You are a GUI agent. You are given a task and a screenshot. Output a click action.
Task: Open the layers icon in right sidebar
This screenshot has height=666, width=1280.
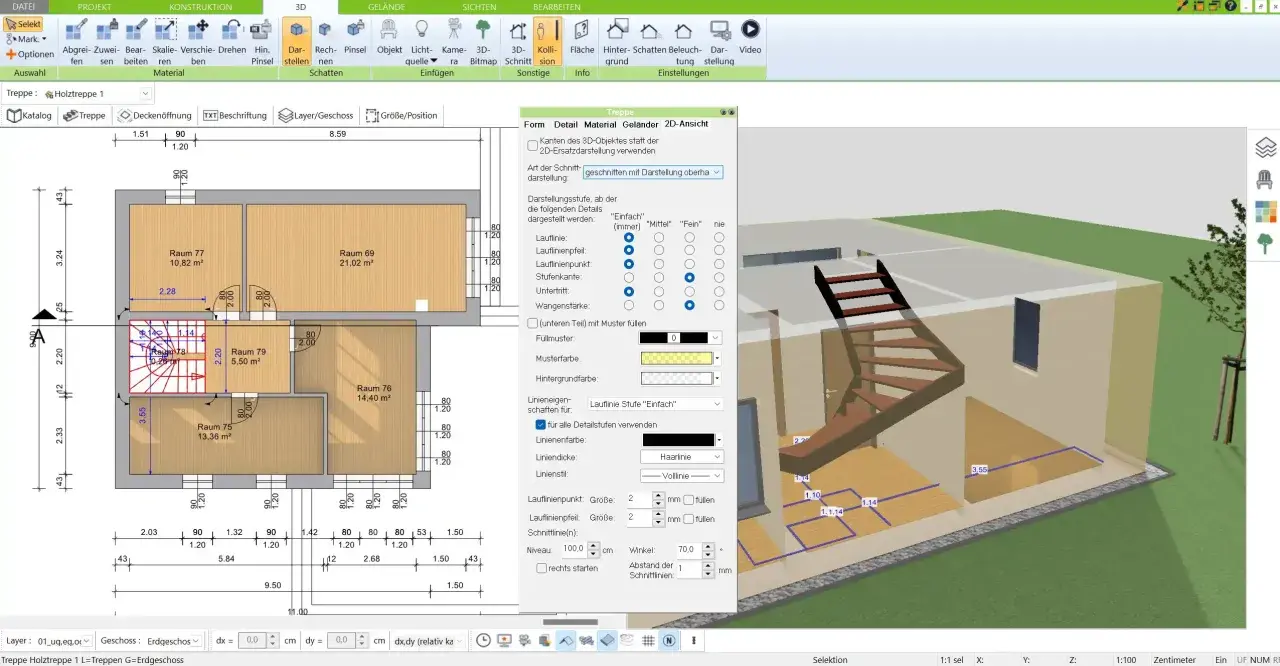1265,148
